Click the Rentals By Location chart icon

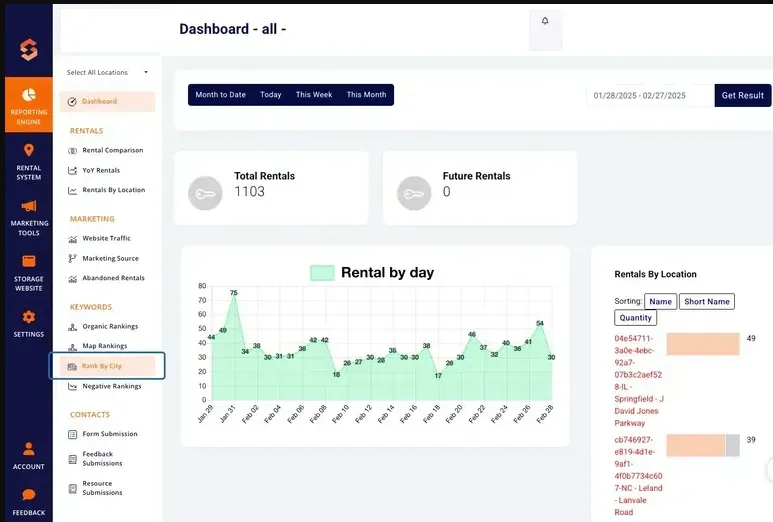(72, 190)
